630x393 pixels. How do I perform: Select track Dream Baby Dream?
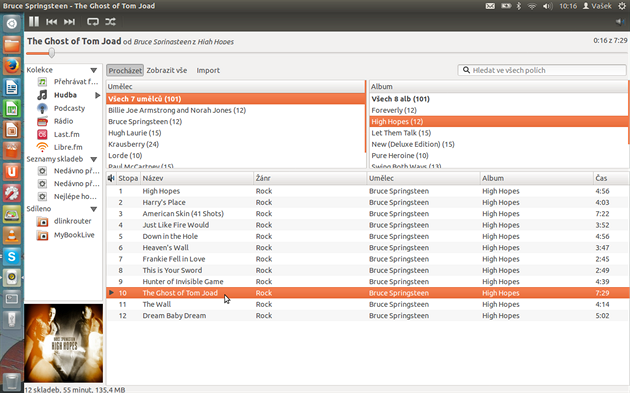tap(368, 315)
